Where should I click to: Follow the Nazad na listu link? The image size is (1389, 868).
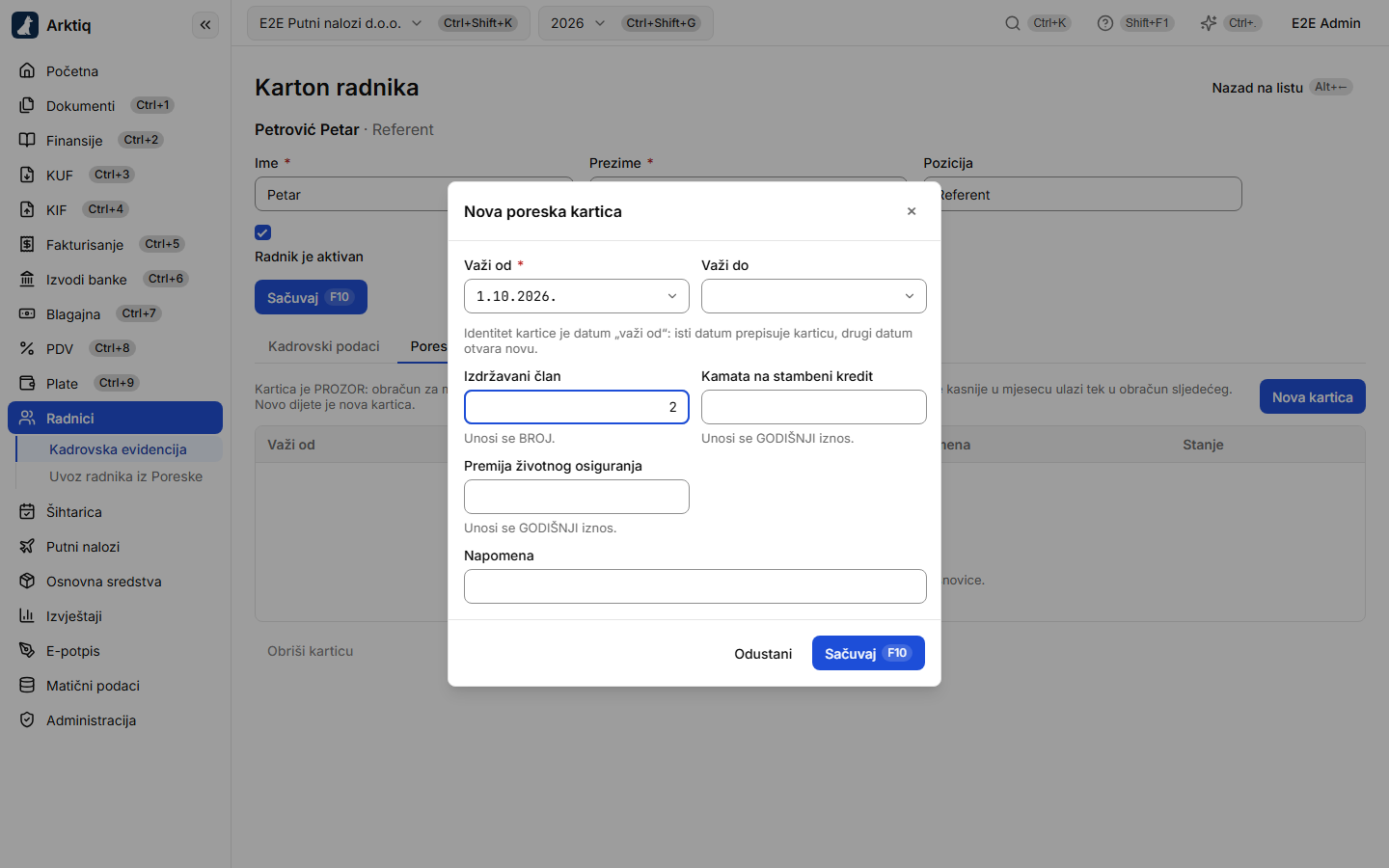1283,88
